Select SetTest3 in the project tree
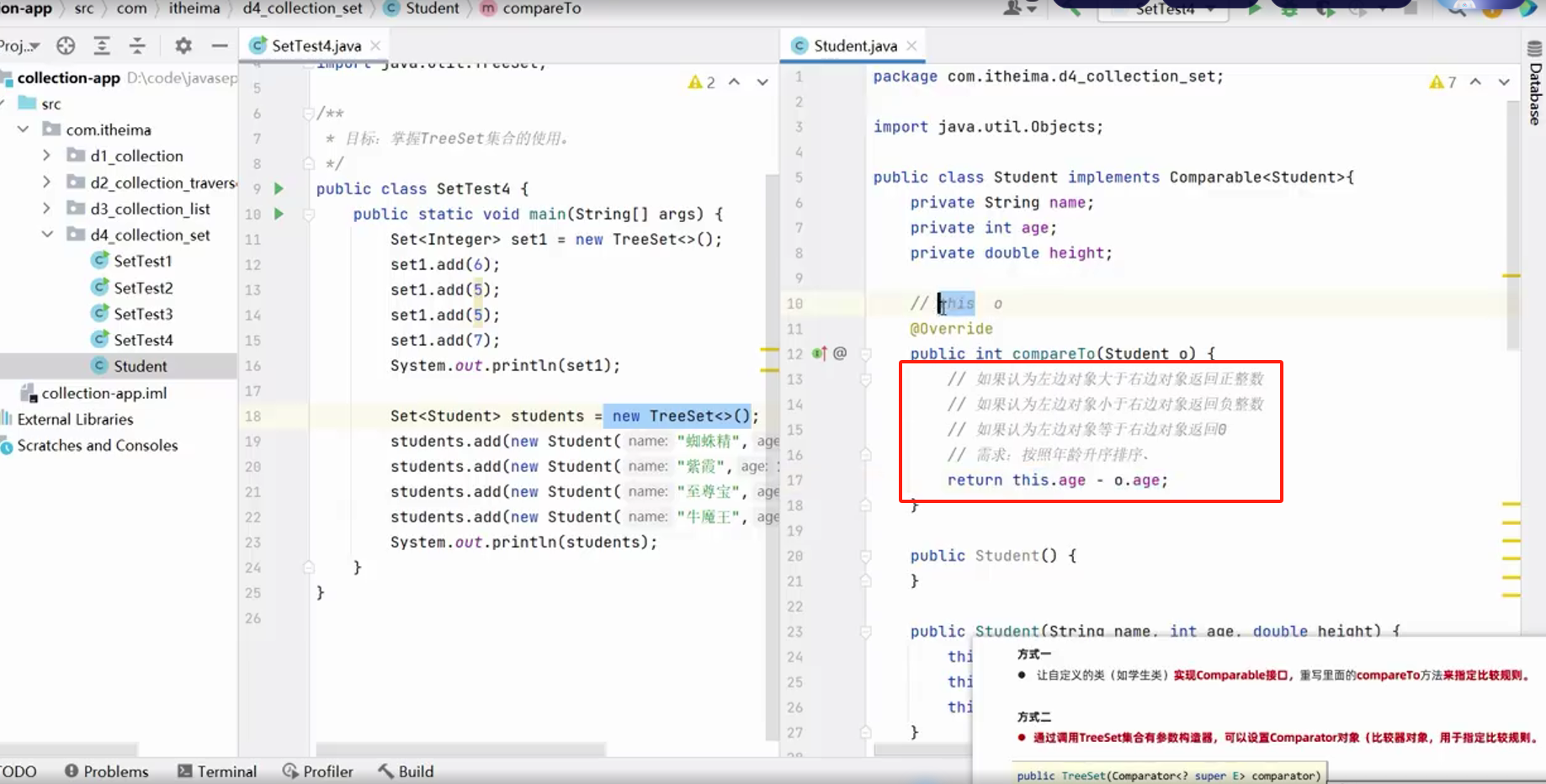 (130, 314)
